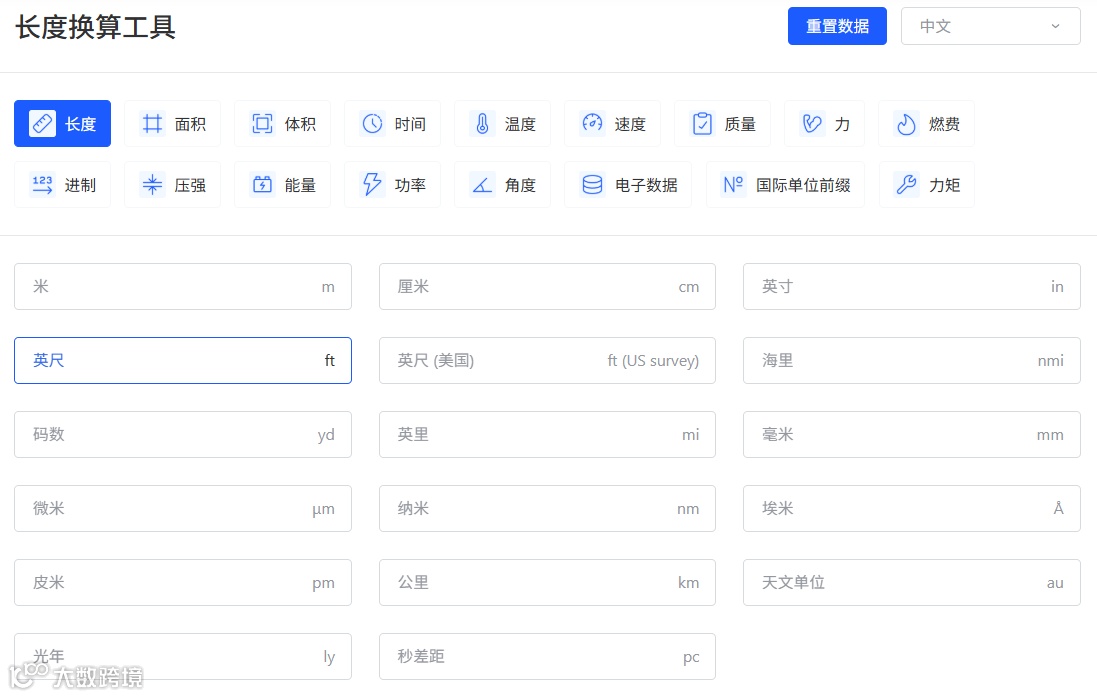
Task: Click the 国际单位前缀 No. icon
Action: (x=733, y=185)
